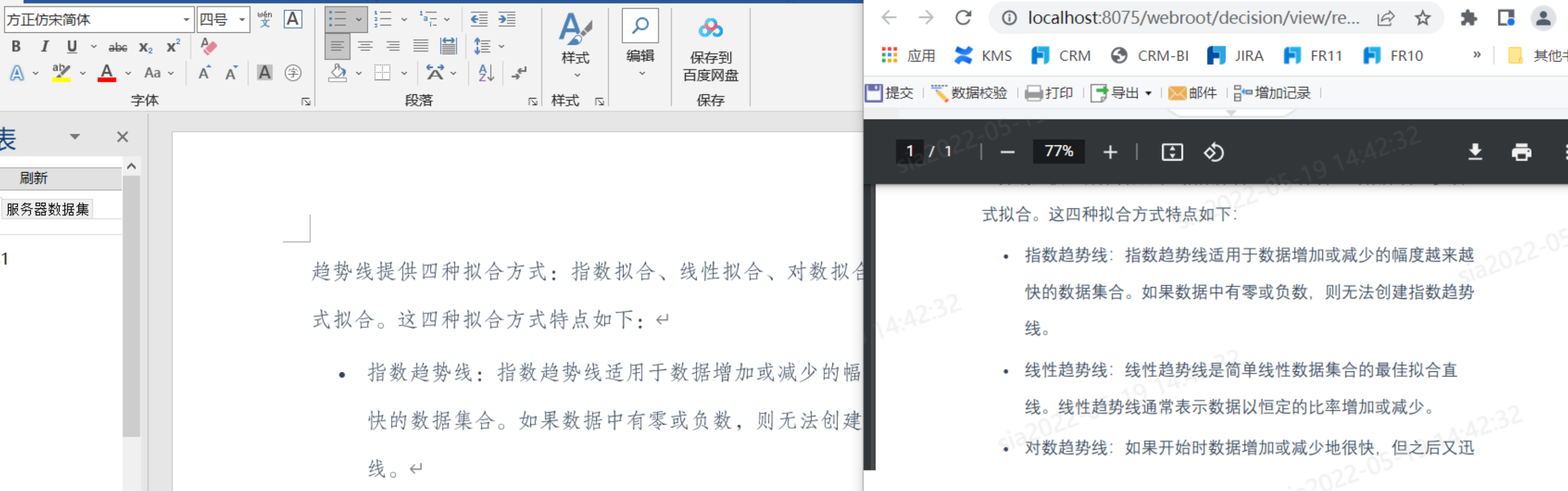Click the 增加记录 add record button

coord(1271,93)
